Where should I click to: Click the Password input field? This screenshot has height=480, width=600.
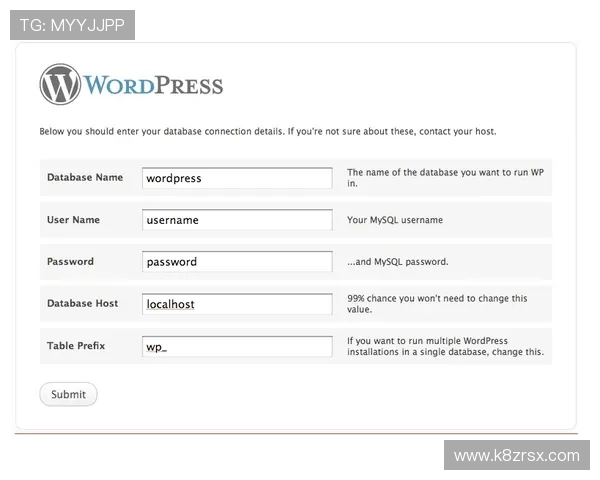[237, 261]
